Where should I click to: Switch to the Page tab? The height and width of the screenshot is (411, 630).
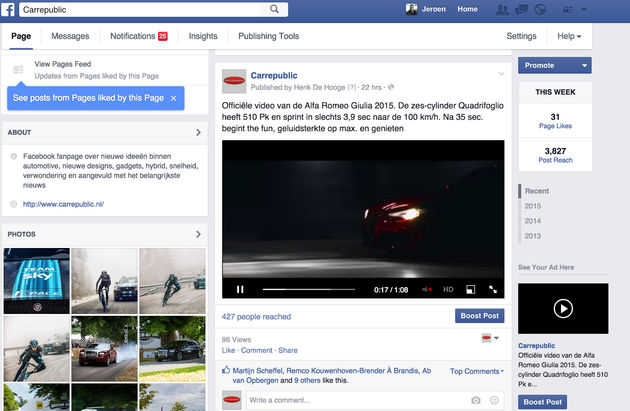pos(21,36)
